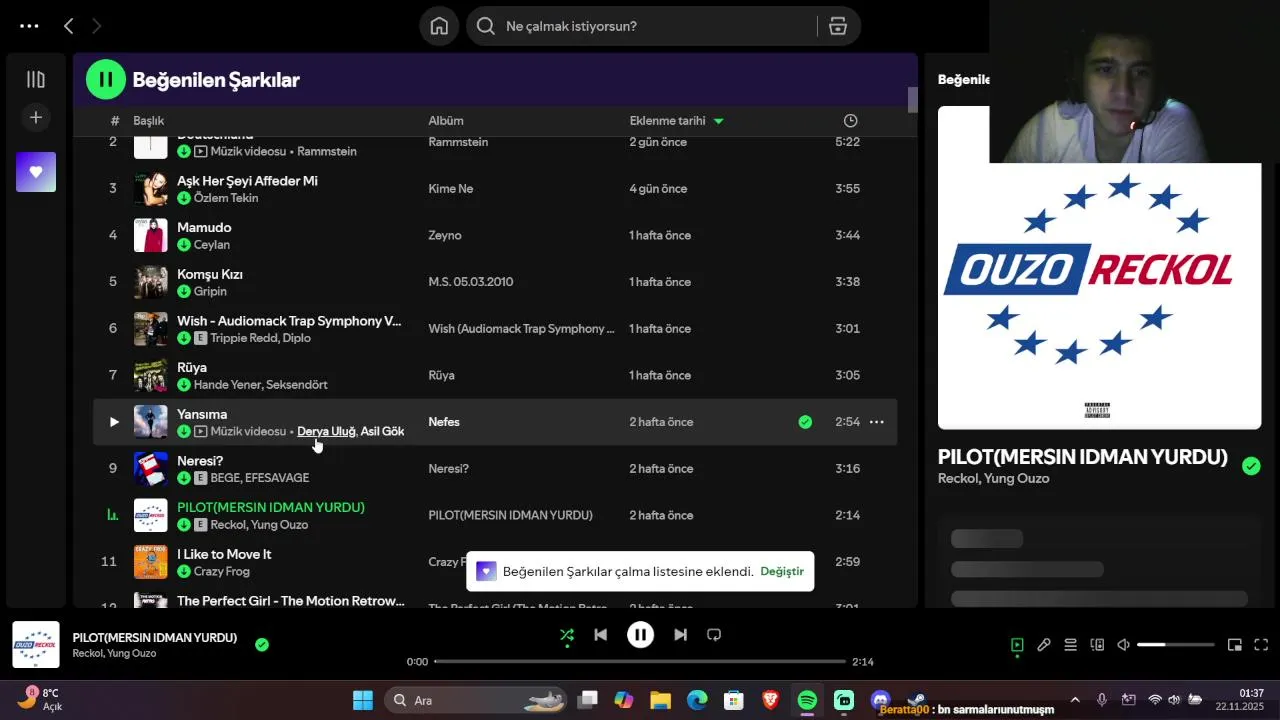1280x720 pixels.
Task: Open artist Özlem Tekin
Action: click(226, 198)
